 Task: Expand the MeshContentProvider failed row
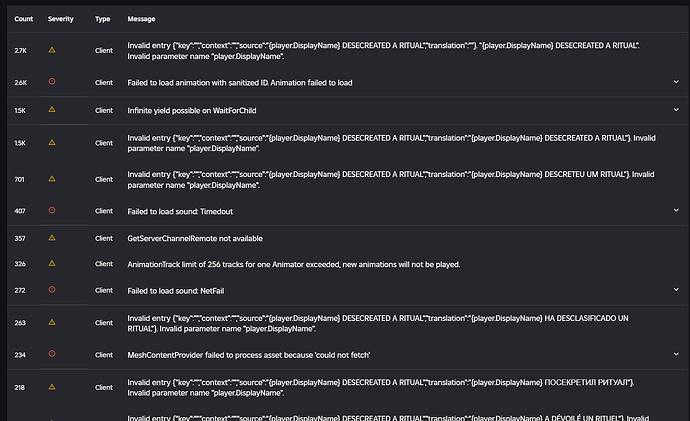coord(677,353)
